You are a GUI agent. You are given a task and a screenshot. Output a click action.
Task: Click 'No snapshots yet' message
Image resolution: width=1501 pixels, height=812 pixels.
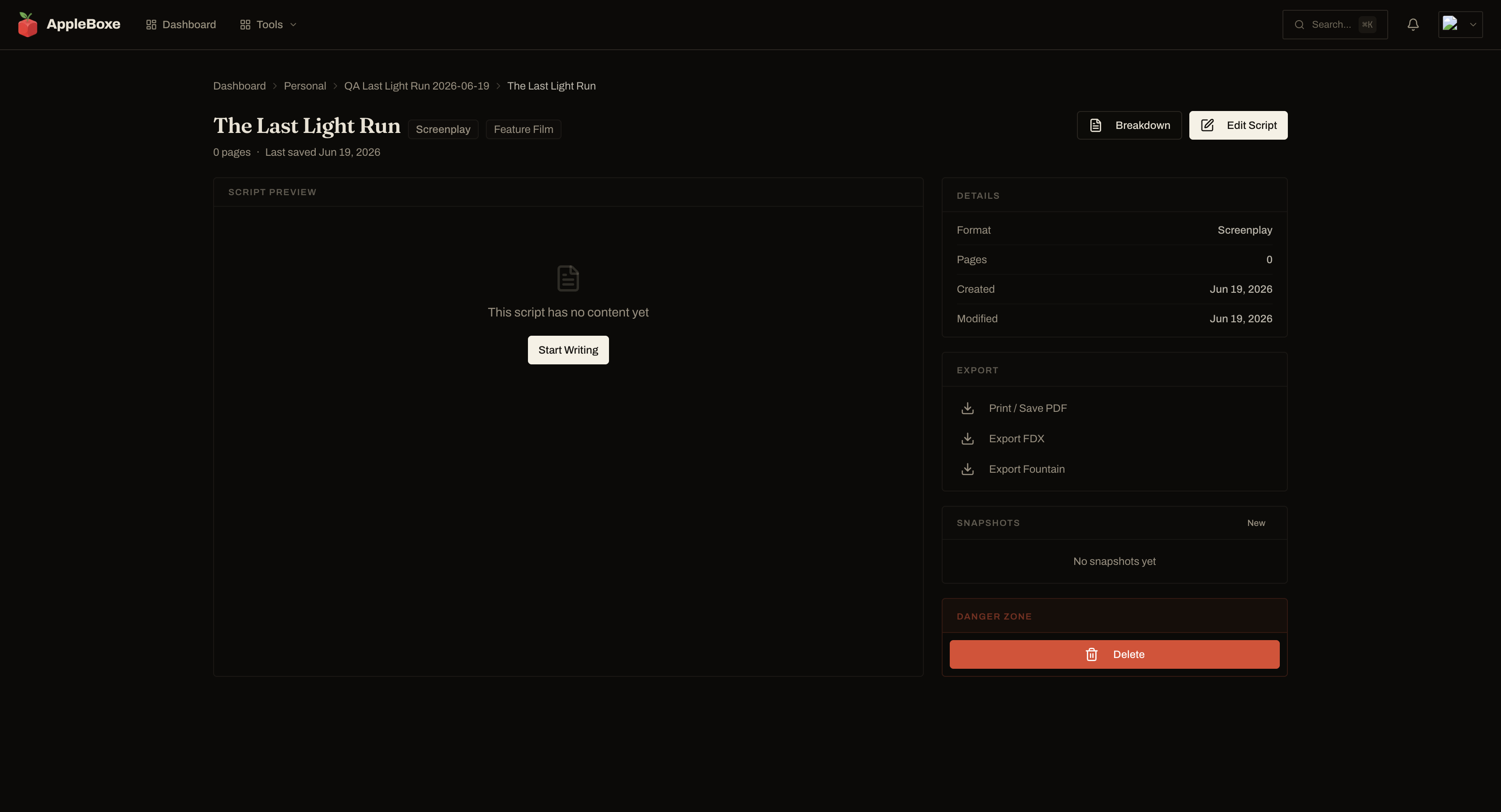pyautogui.click(x=1114, y=561)
